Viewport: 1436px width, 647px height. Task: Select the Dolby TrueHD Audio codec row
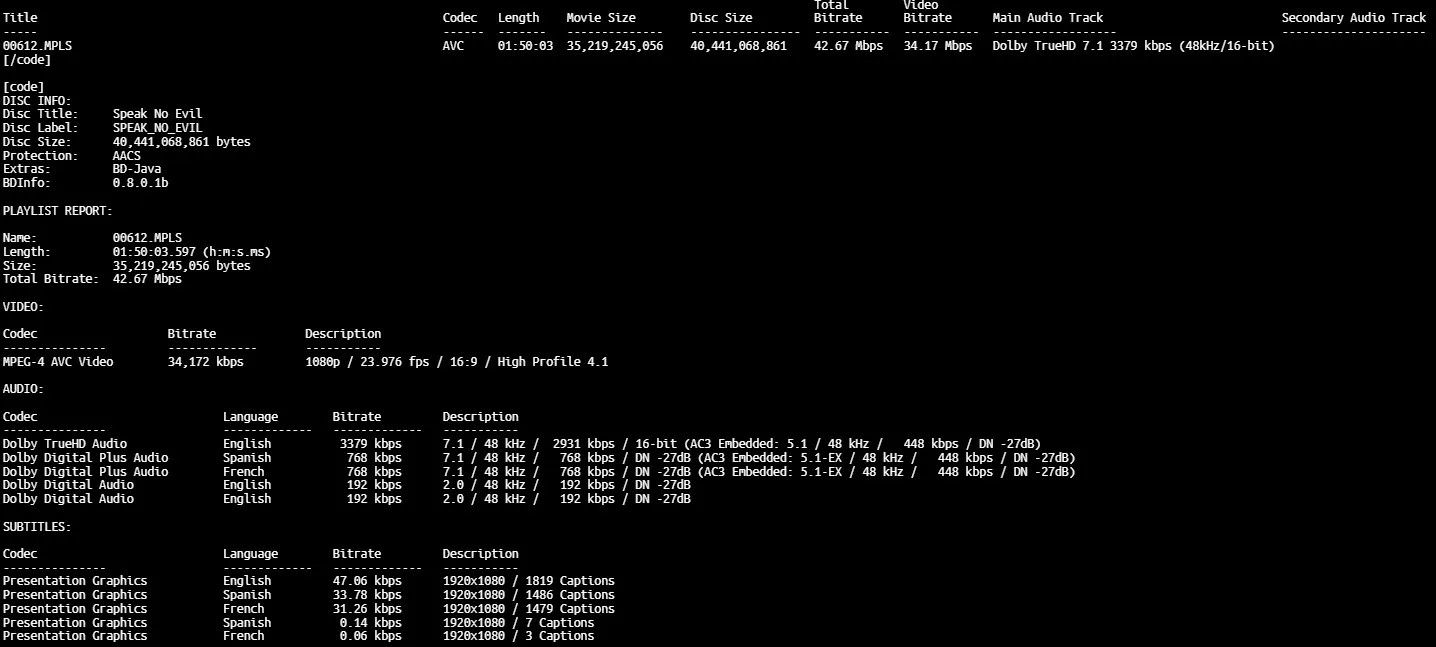click(65, 444)
